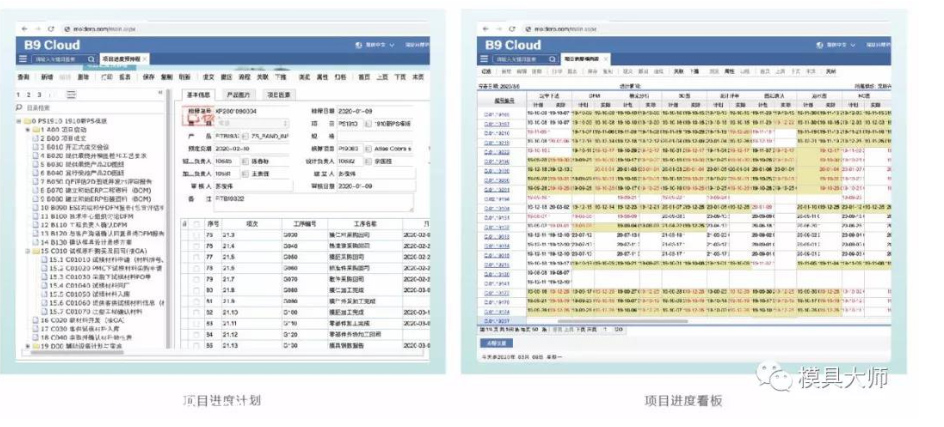This screenshot has width=944, height=427.
Task: Click the 保存 button in the left toolbar
Action: (x=149, y=76)
